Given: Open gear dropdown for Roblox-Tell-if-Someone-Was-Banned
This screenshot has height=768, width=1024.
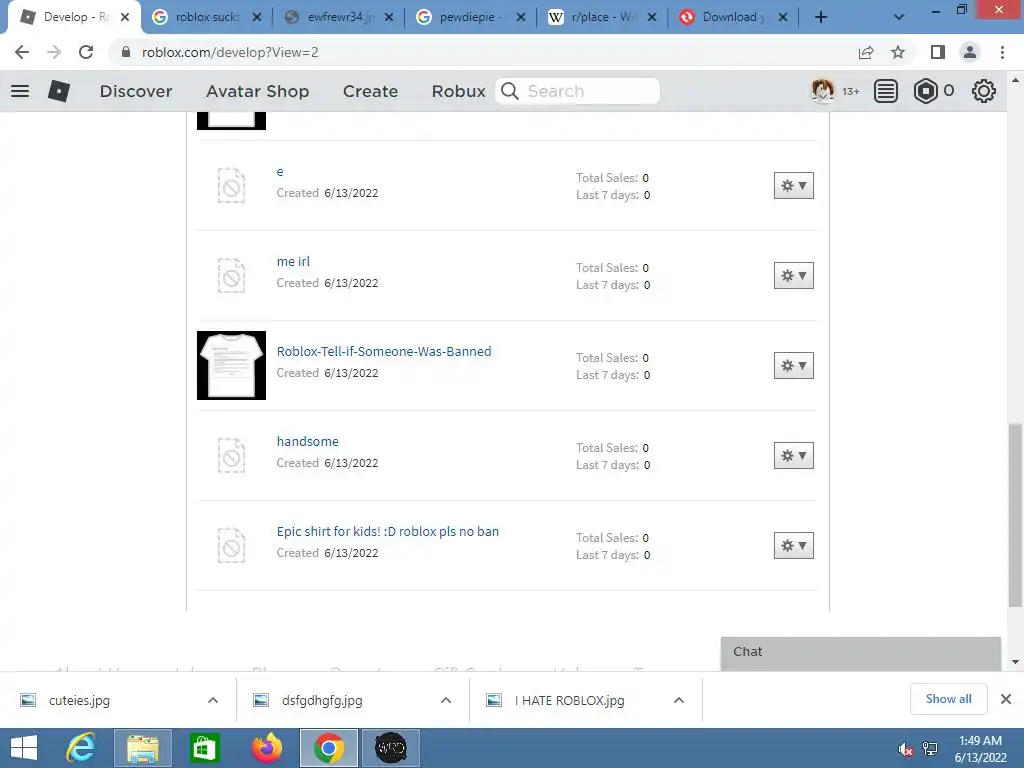Looking at the screenshot, I should click(x=793, y=366).
